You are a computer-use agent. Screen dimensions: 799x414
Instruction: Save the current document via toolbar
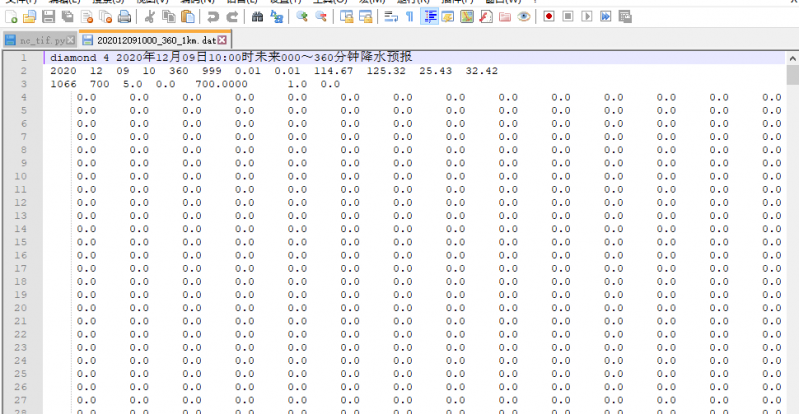click(x=47, y=17)
